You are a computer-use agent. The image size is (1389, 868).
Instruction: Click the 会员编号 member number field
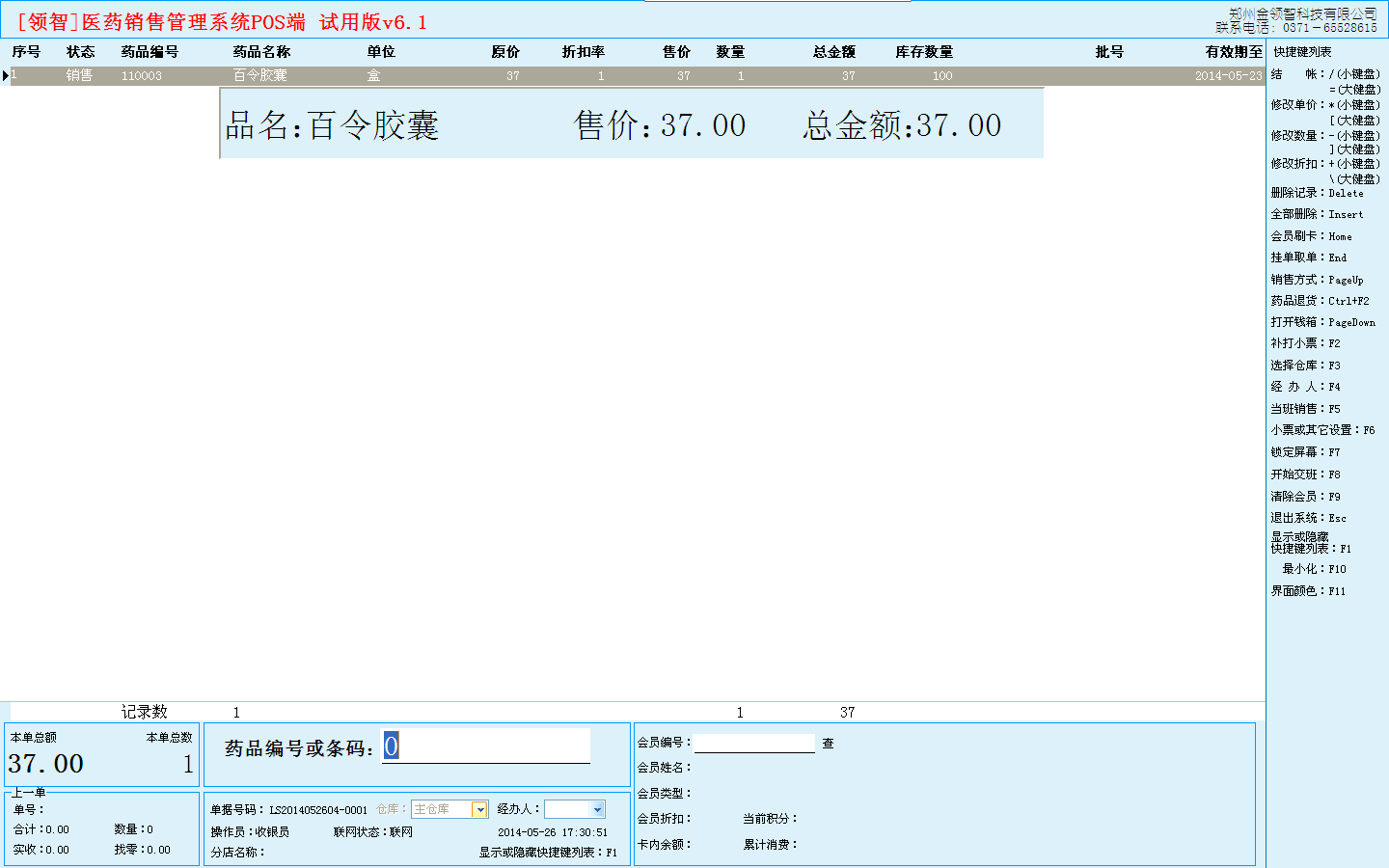point(754,744)
